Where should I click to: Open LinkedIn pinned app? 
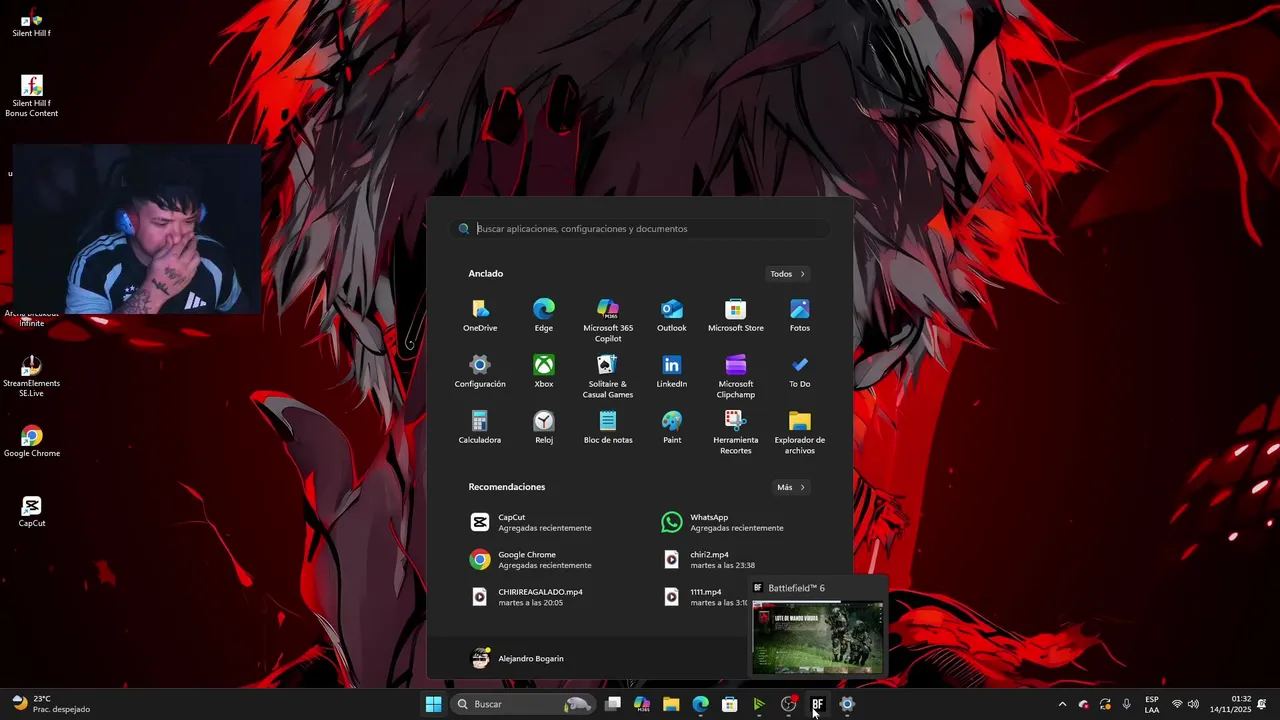[672, 371]
